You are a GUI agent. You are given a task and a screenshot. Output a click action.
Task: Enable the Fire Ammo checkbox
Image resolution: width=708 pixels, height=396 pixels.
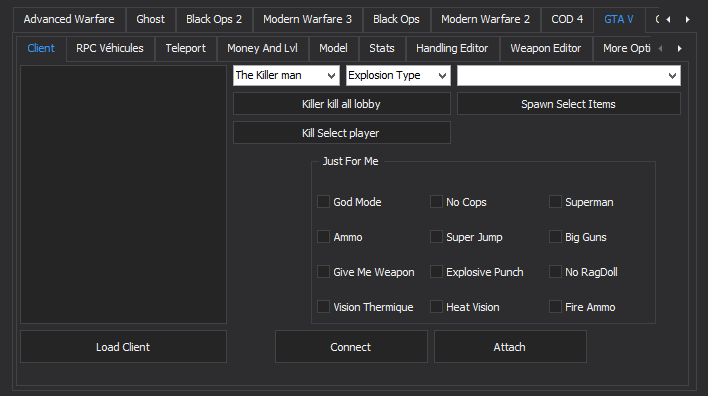(x=555, y=307)
